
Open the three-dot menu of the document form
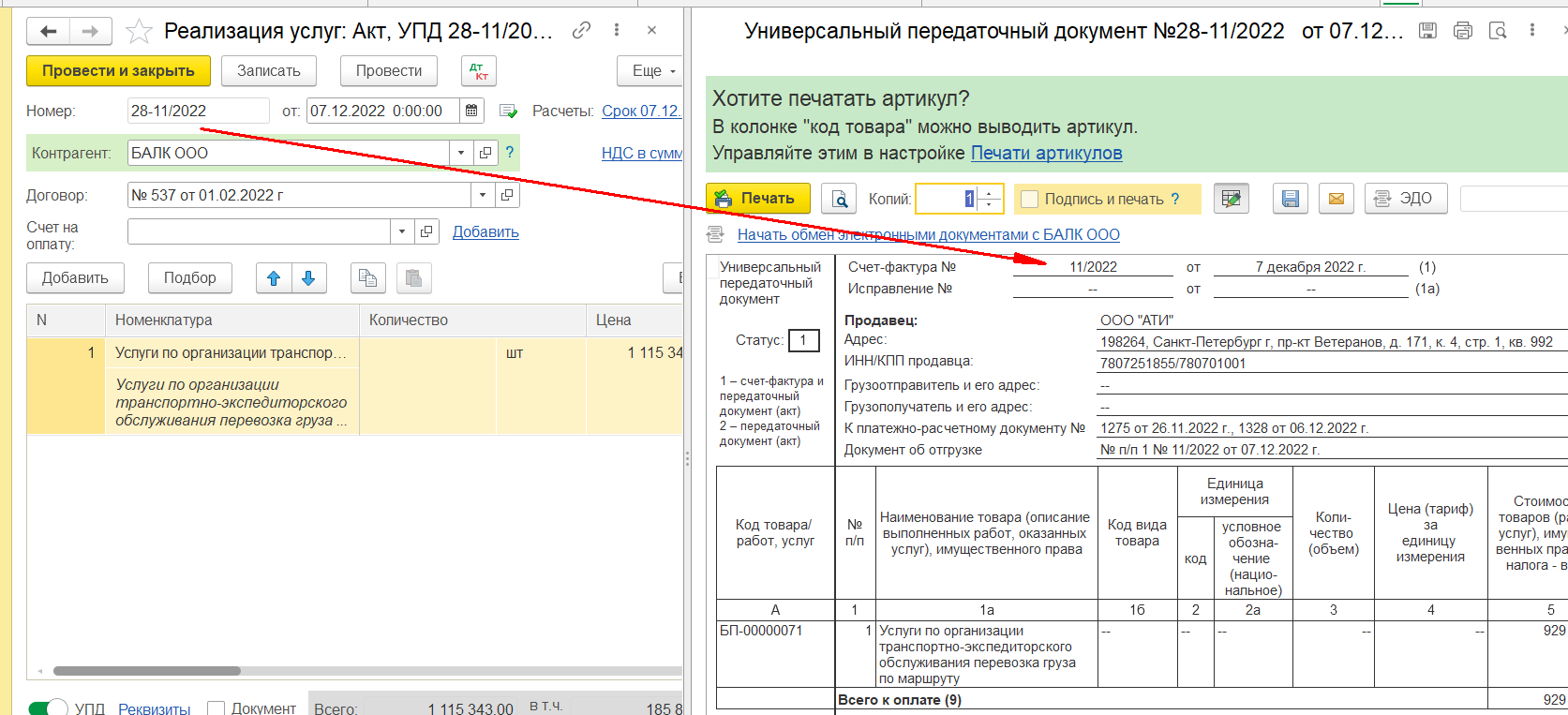(616, 31)
